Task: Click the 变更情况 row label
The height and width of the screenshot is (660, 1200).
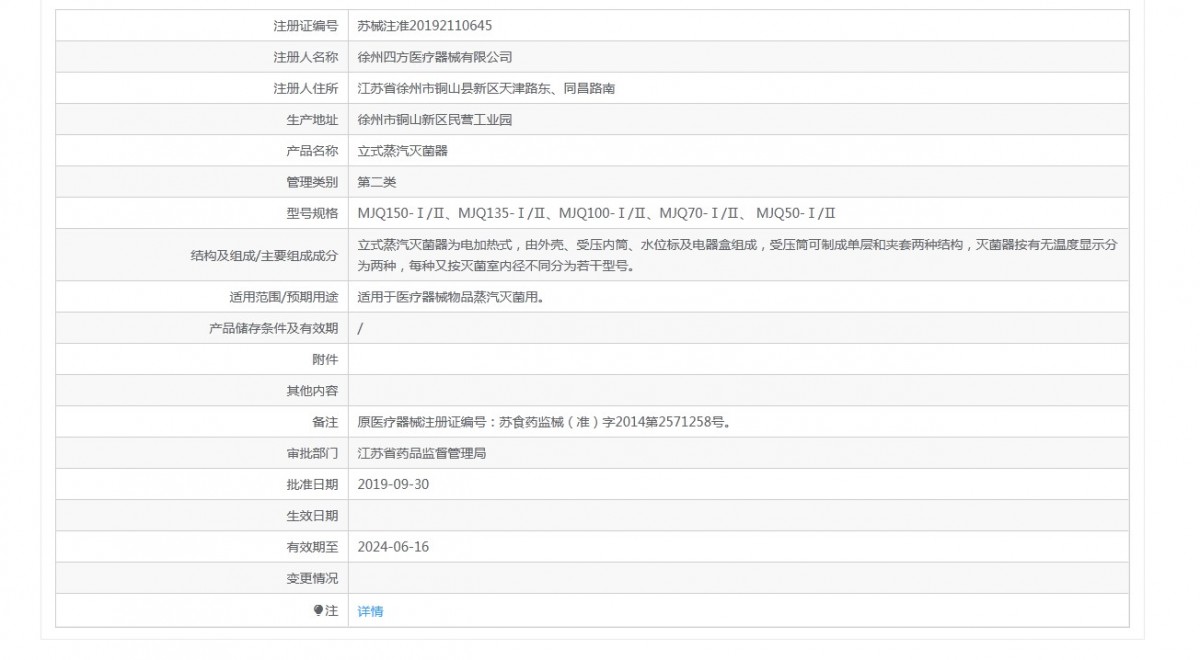Action: 312,578
